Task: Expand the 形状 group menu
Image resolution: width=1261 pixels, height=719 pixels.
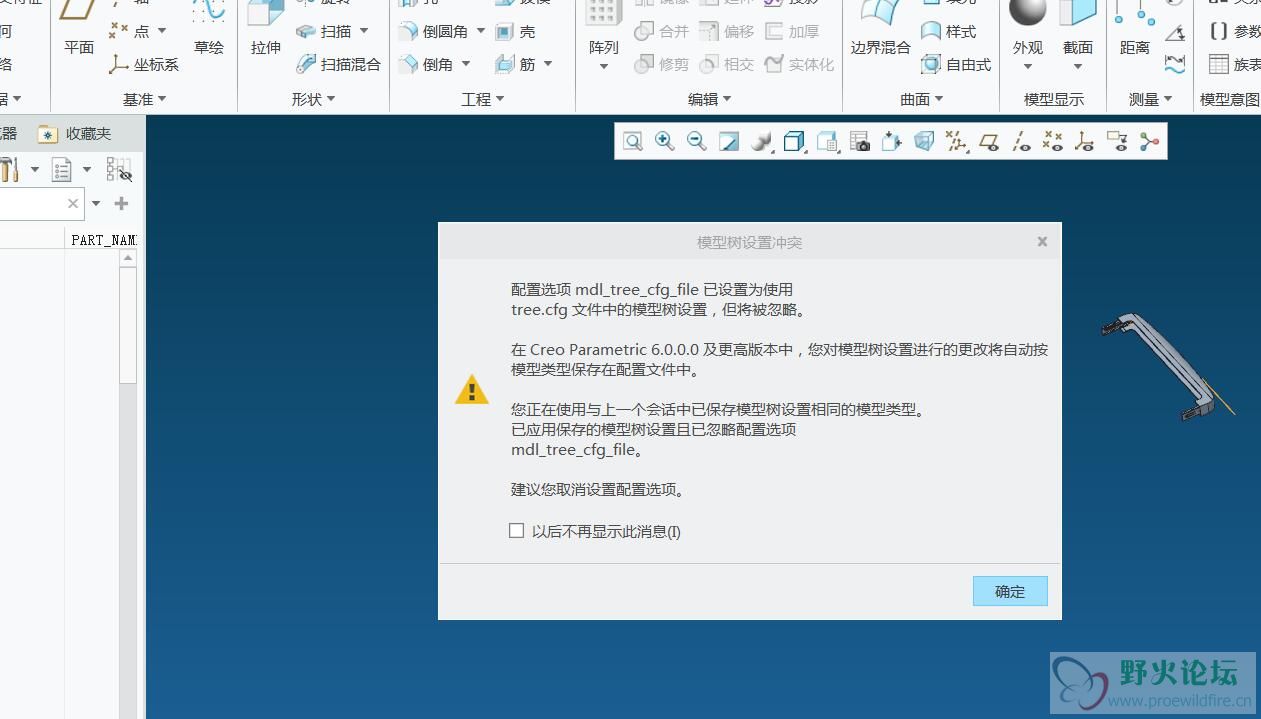Action: tap(313, 99)
